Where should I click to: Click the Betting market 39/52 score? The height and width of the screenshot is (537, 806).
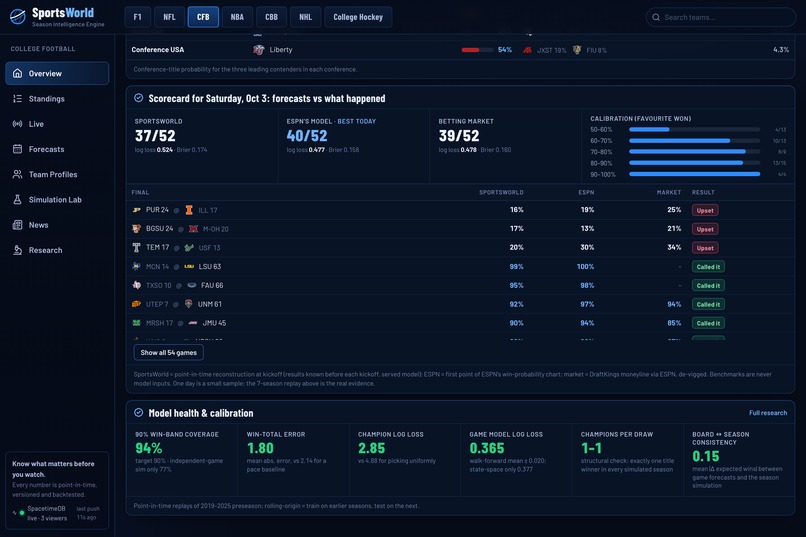[459, 136]
